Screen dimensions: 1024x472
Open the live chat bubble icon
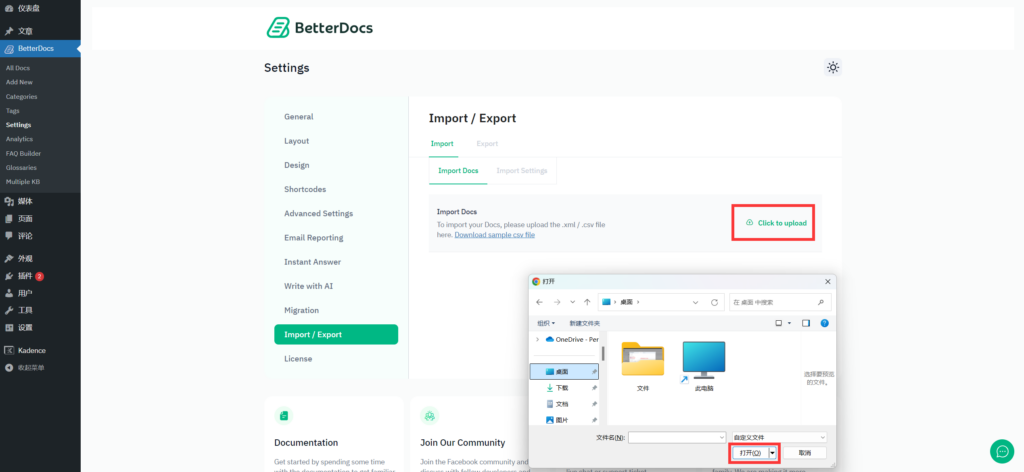[x=1002, y=450]
